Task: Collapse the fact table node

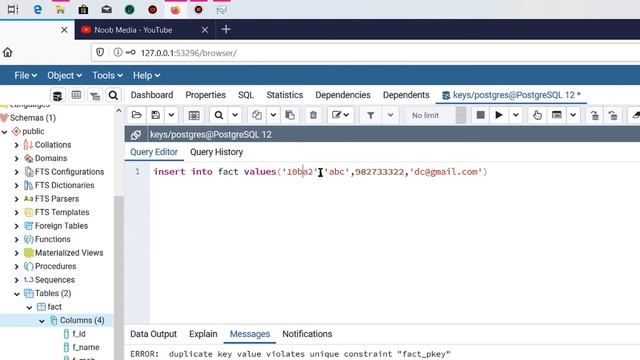Action: [x=29, y=307]
